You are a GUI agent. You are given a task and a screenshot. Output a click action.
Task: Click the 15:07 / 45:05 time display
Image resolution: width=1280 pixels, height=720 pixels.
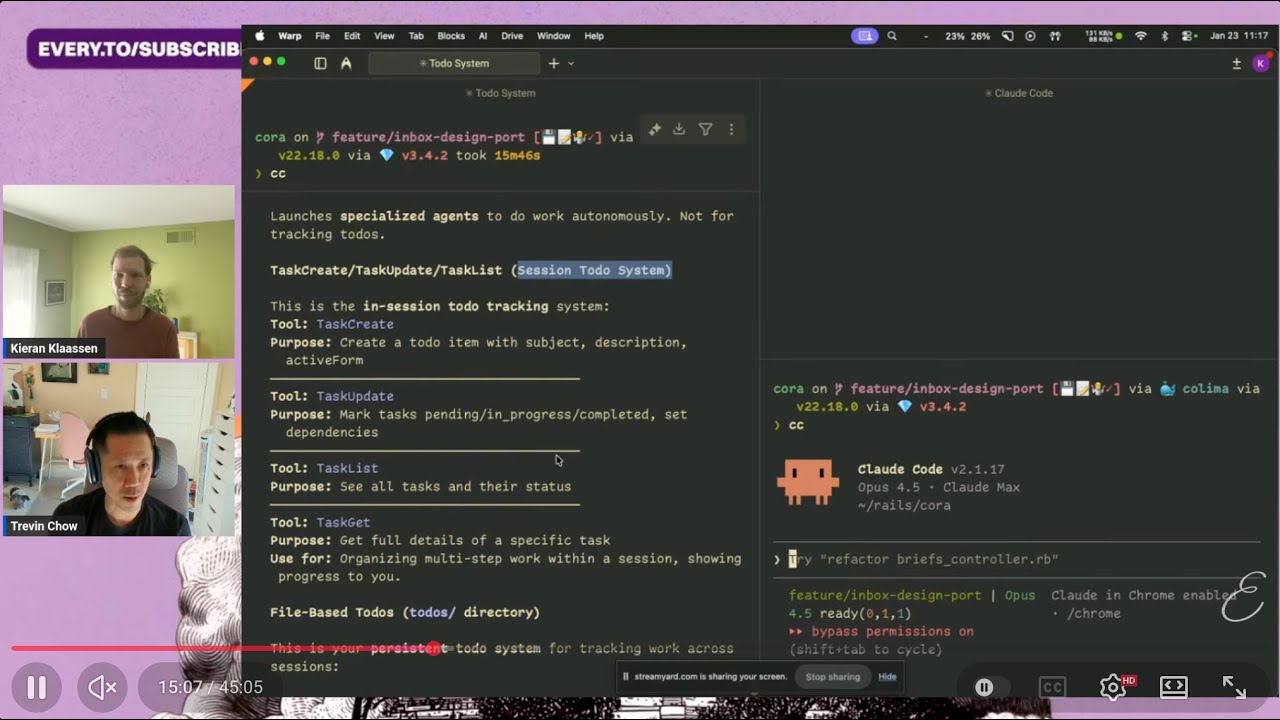210,687
